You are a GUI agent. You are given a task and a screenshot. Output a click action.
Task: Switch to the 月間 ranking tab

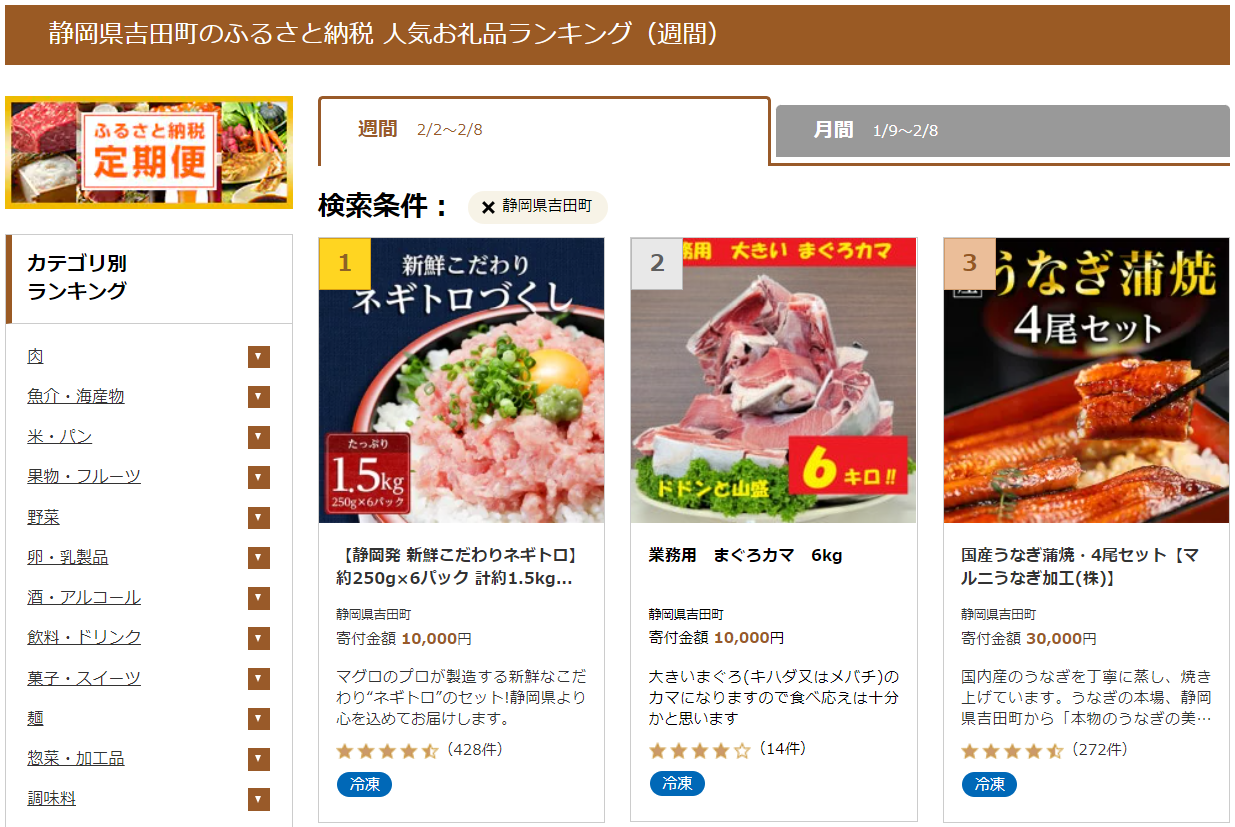click(x=1003, y=131)
